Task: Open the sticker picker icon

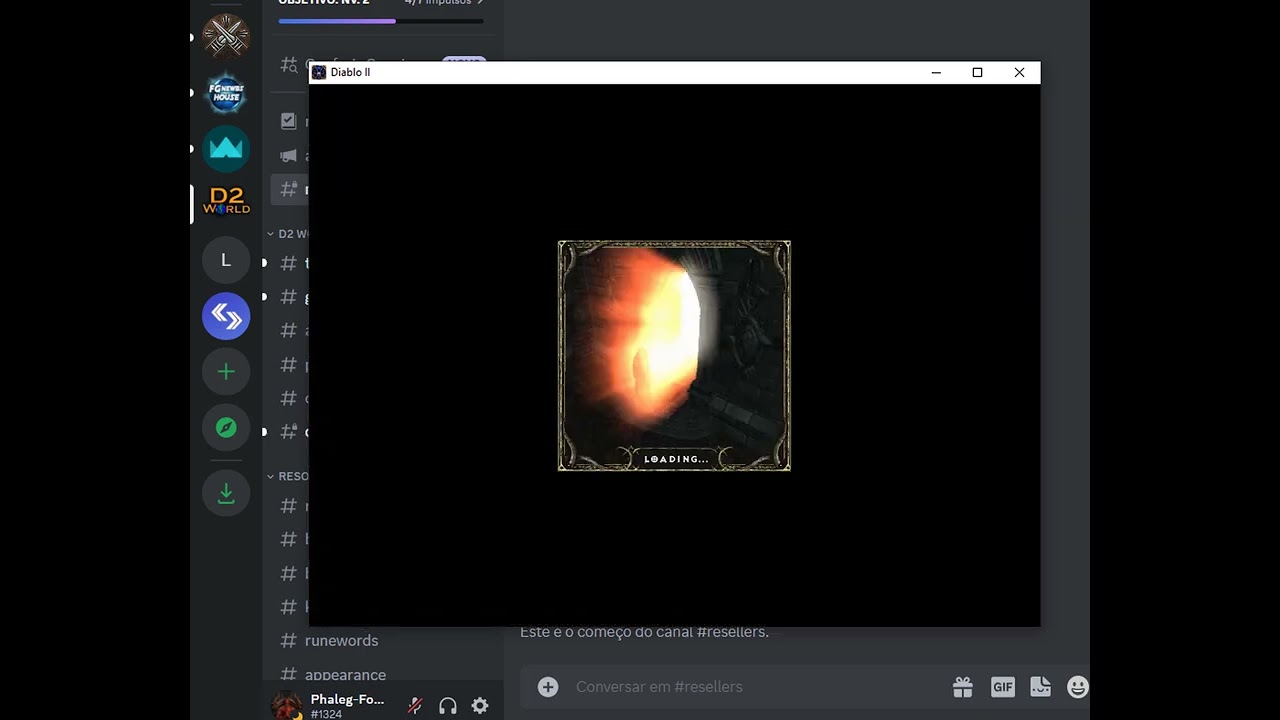Action: (1040, 687)
